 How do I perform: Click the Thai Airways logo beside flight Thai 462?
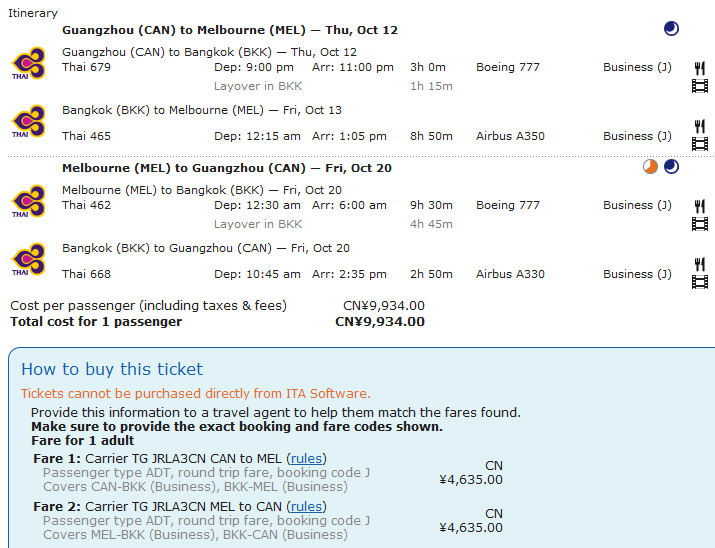coord(28,201)
